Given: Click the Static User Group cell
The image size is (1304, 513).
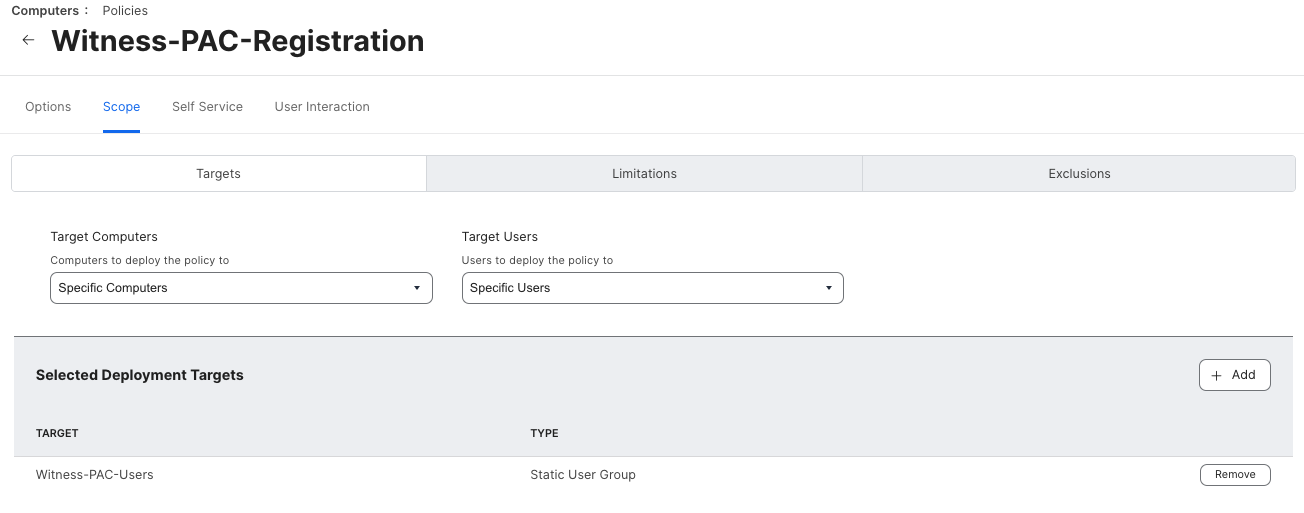Looking at the screenshot, I should point(583,474).
